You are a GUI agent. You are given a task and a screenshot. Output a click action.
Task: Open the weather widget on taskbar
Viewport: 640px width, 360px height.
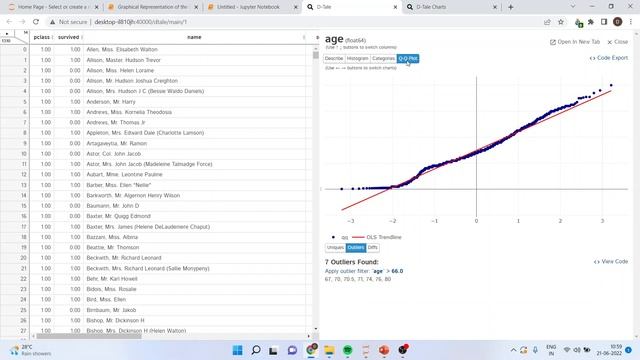31,350
